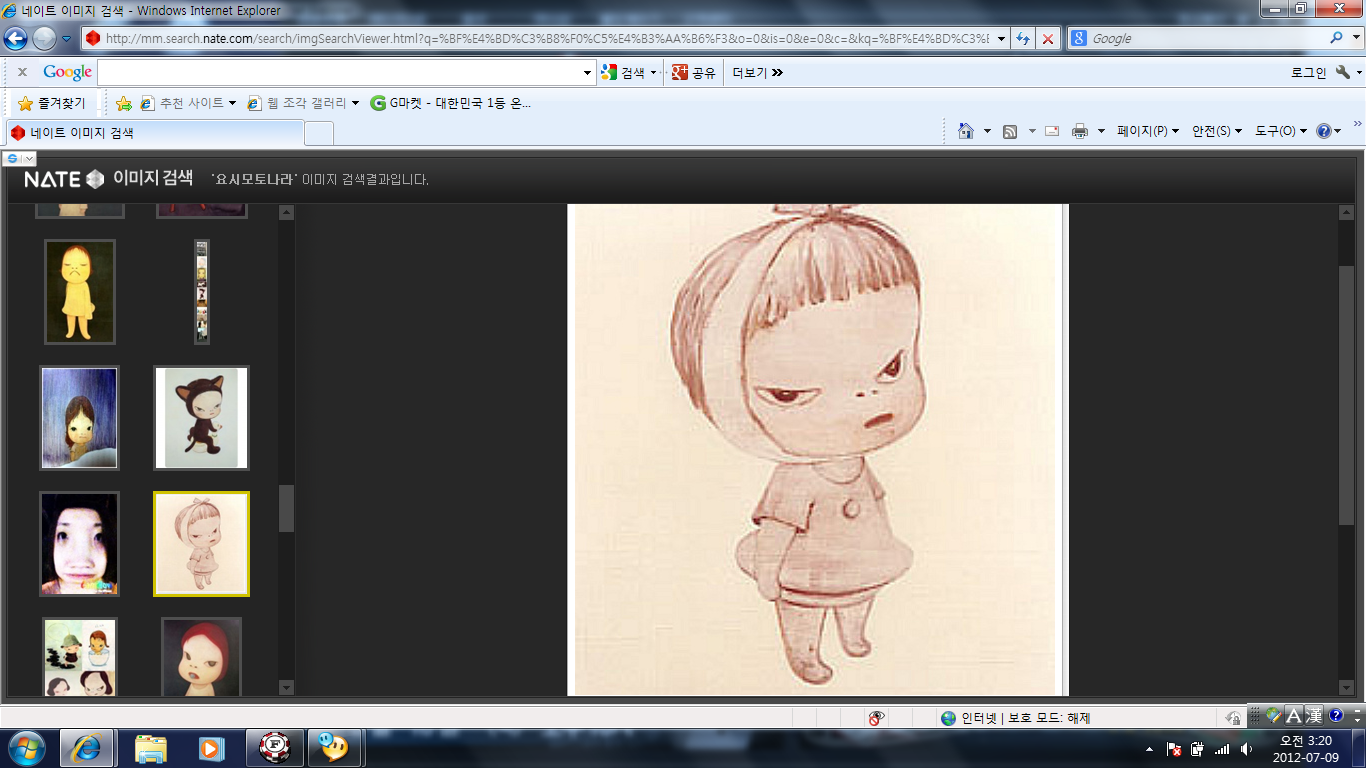Open Internet Explorer from the taskbar

[86, 748]
